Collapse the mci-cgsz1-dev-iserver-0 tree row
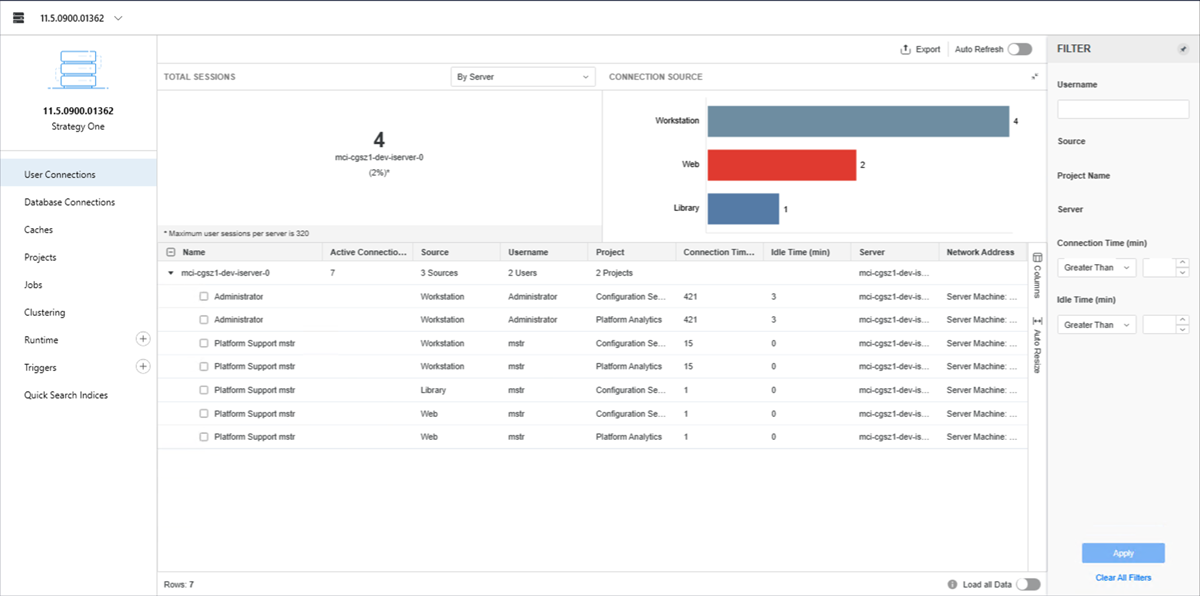1200x596 pixels. (x=170, y=273)
